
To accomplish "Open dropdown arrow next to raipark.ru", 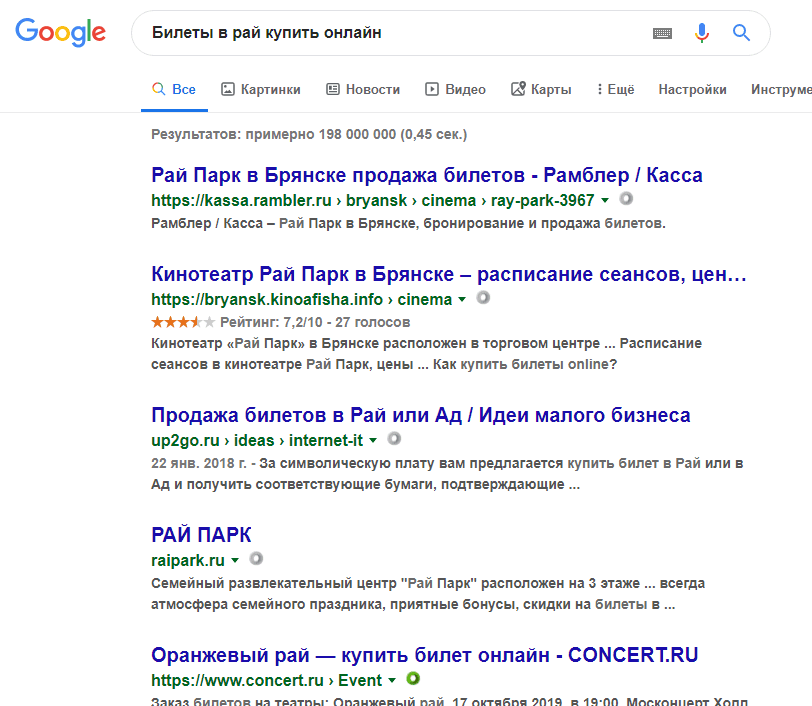I will 235,561.
